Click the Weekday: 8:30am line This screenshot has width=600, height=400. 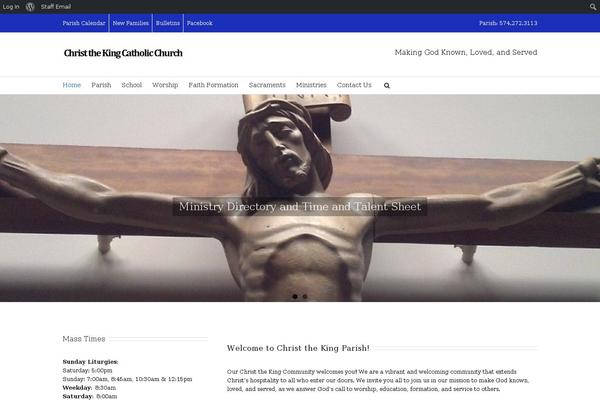click(x=89, y=388)
